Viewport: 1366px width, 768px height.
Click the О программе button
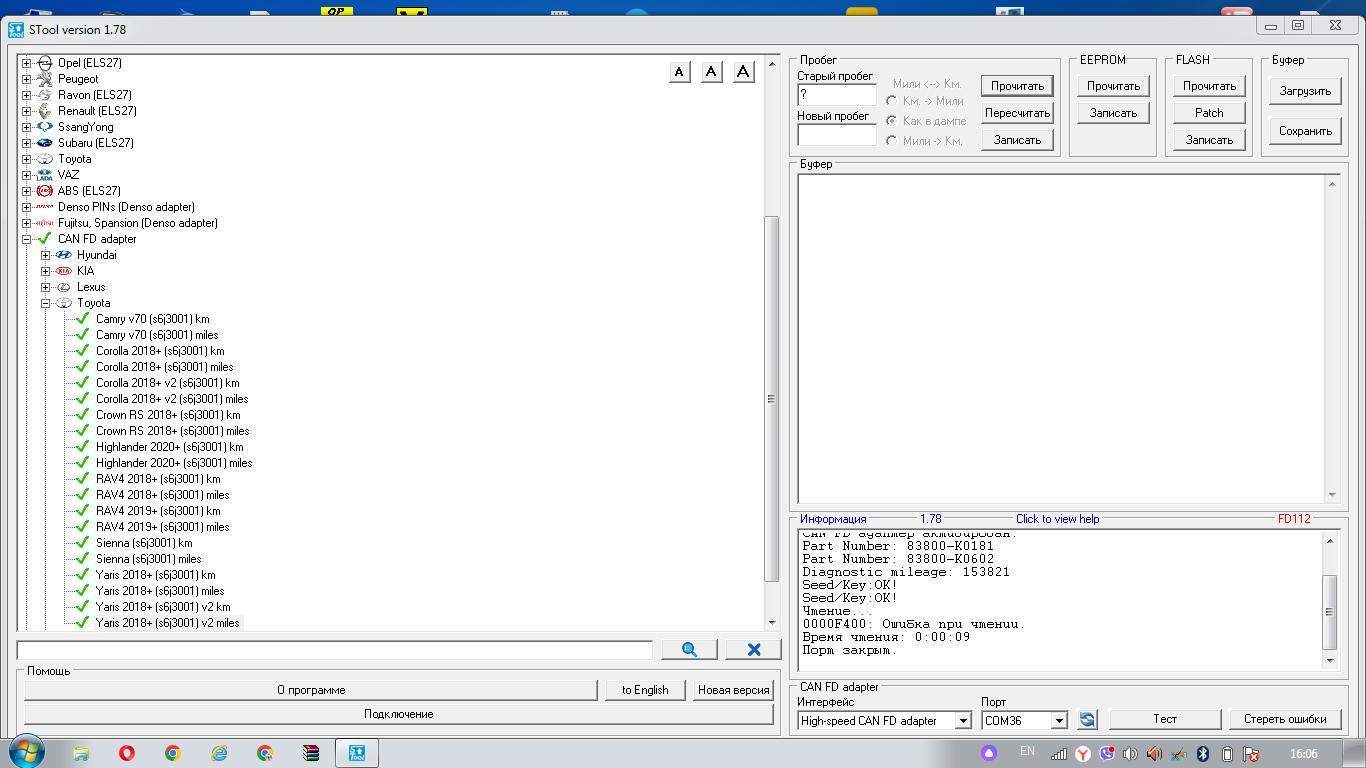click(311, 690)
